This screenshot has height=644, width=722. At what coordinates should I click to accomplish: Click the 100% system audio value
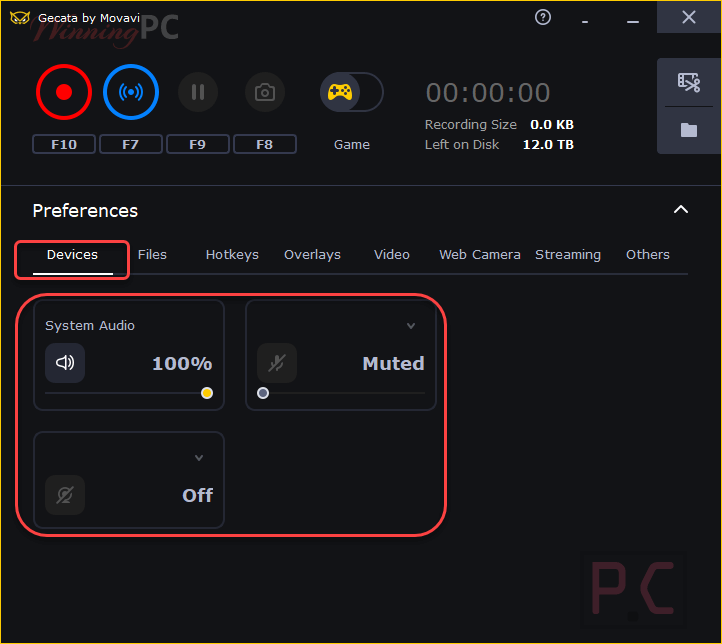tap(182, 364)
